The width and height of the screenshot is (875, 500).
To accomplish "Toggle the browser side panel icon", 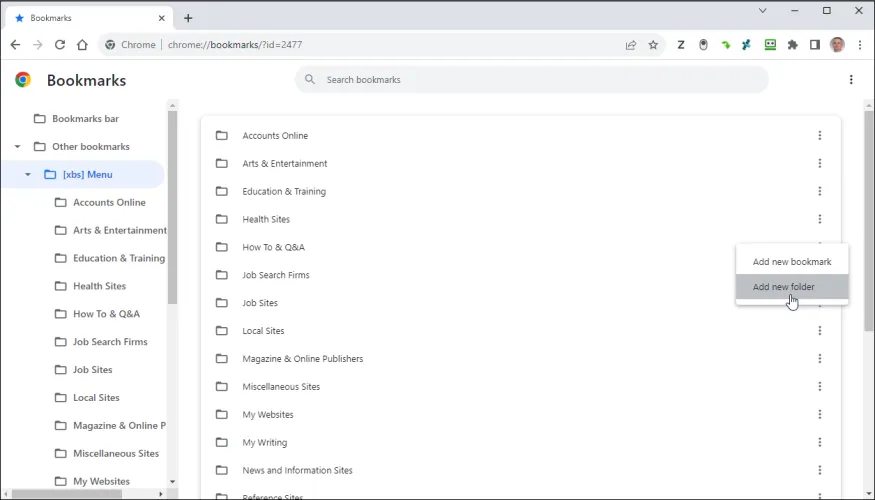I will (x=815, y=45).
